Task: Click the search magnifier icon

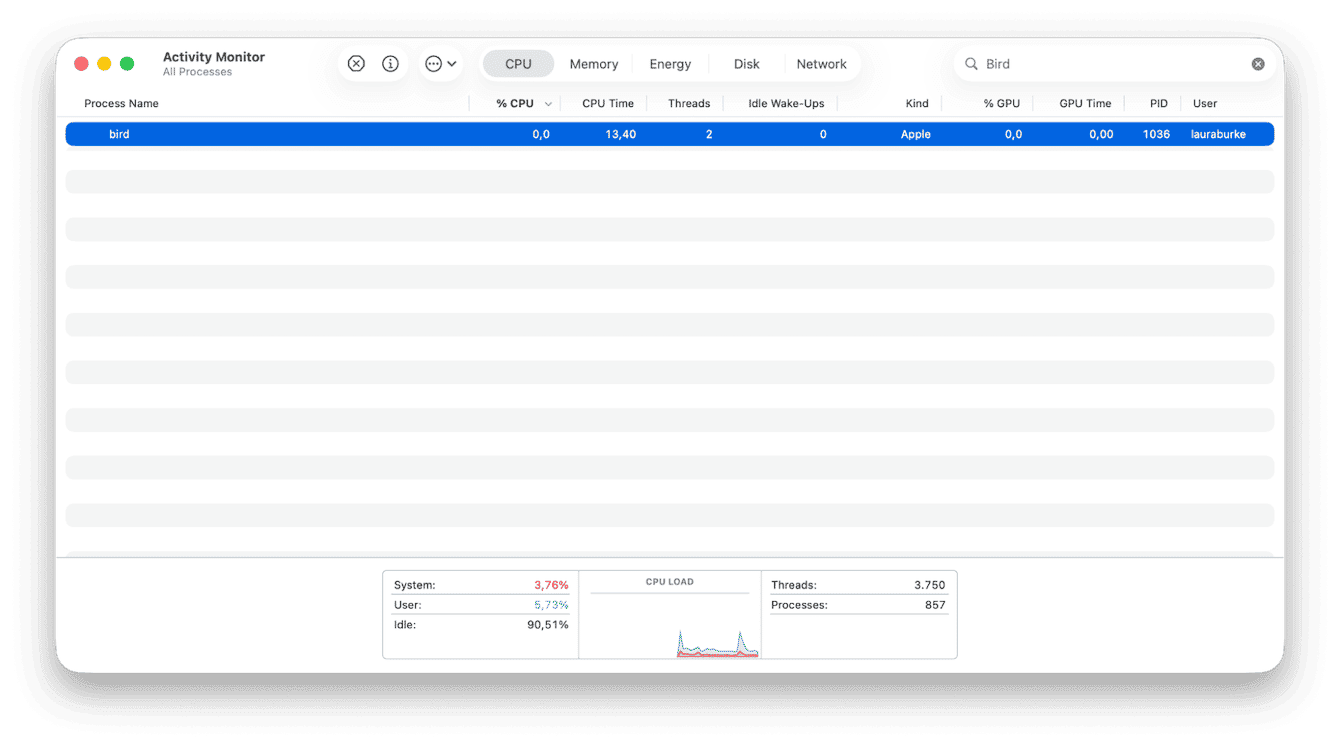Action: point(971,63)
